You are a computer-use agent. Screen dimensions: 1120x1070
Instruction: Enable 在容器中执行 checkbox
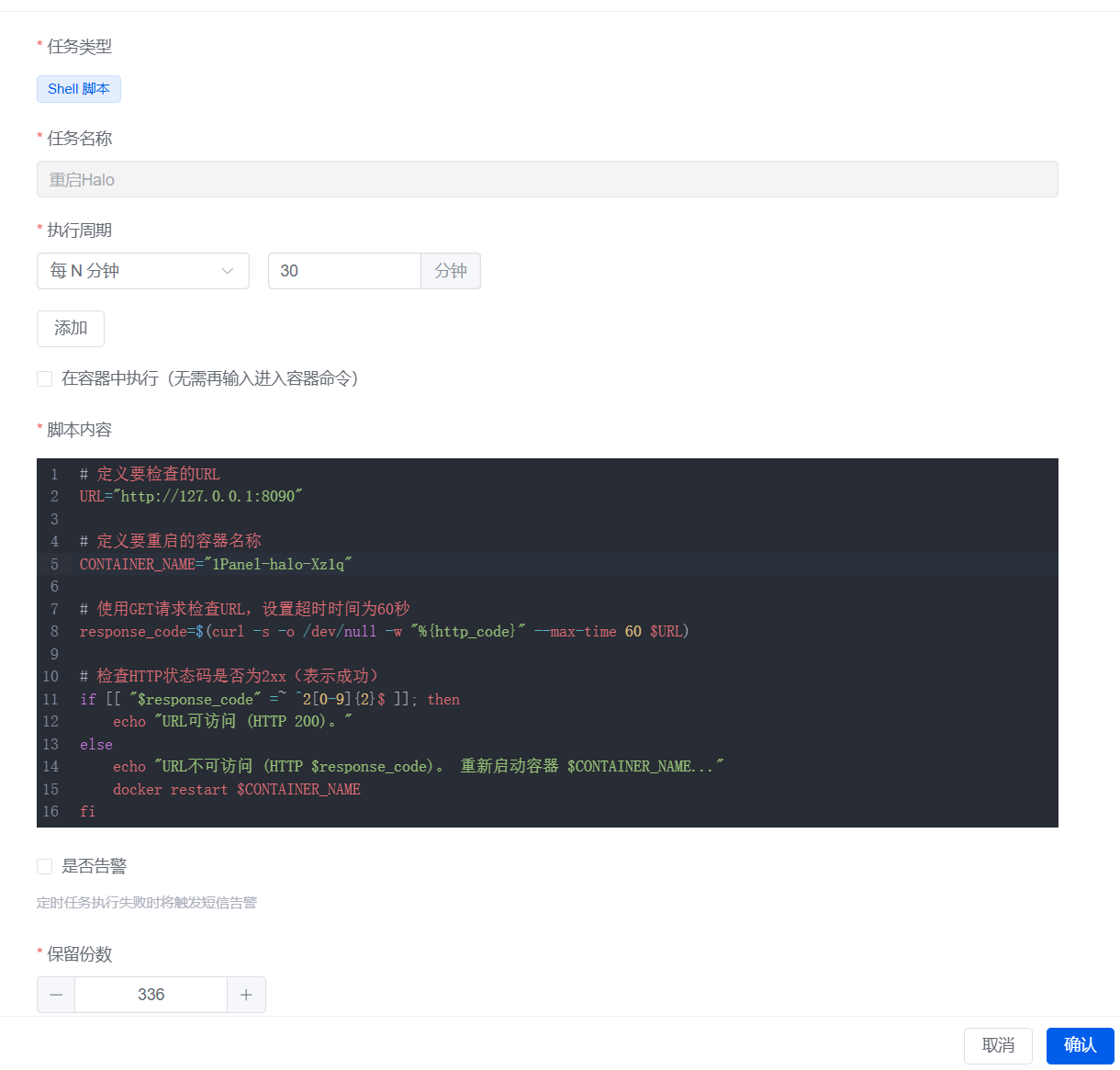44,378
